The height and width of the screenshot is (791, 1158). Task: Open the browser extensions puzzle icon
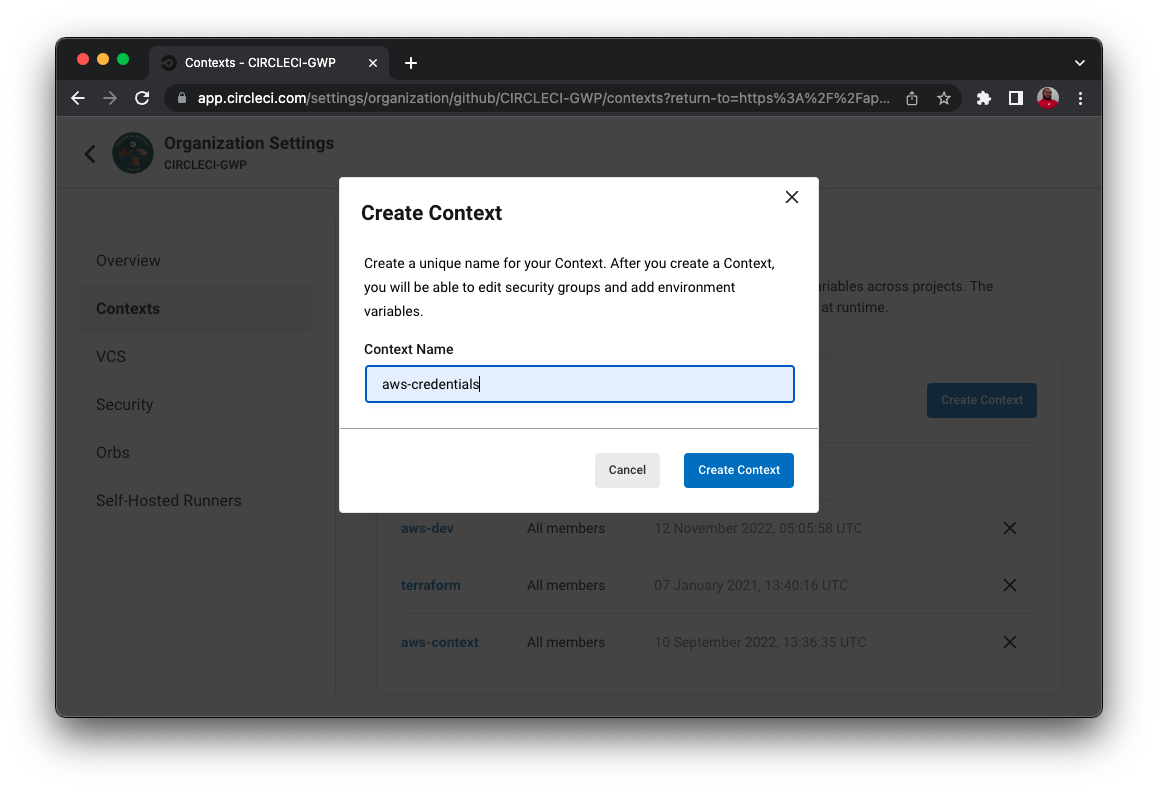coord(982,98)
